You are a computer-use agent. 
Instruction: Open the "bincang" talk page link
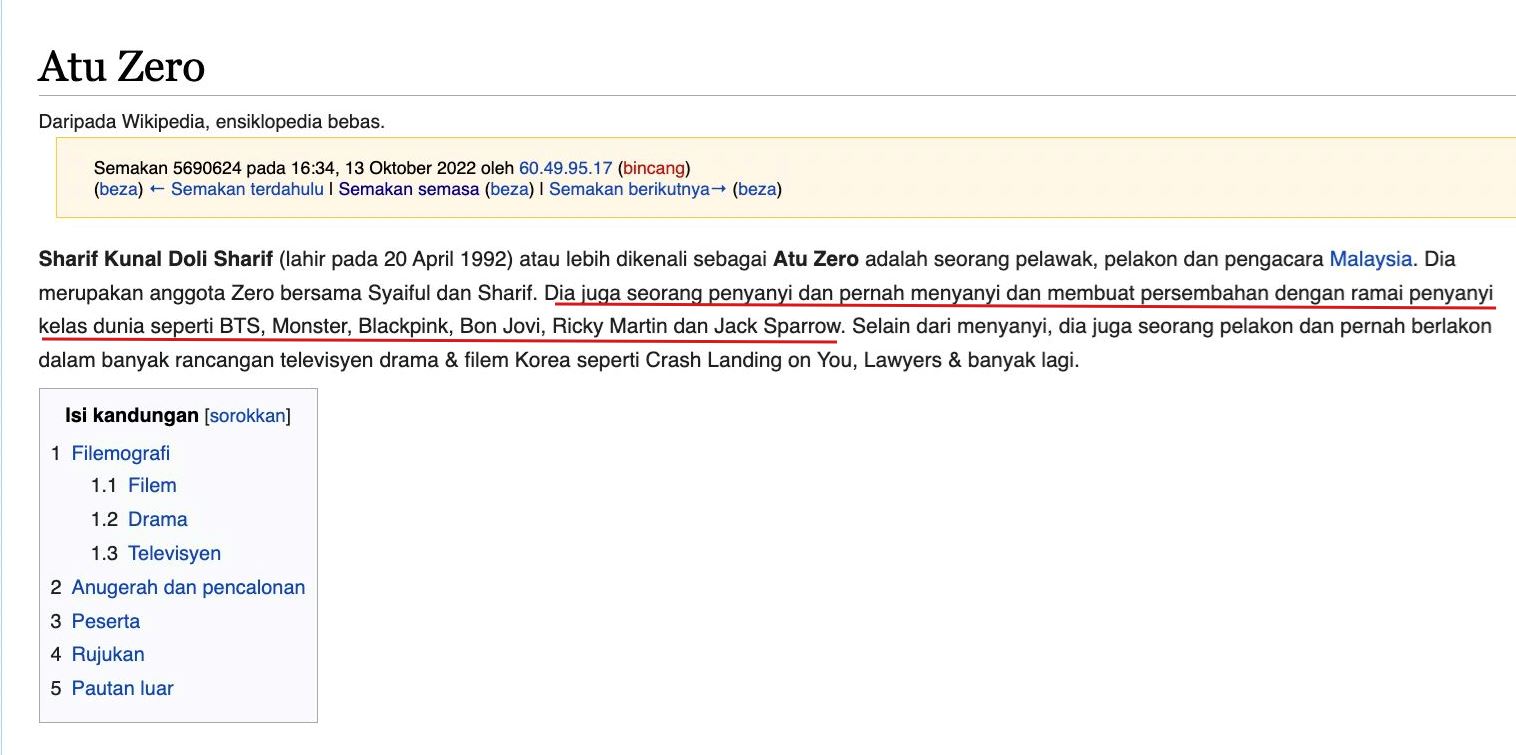click(x=653, y=167)
